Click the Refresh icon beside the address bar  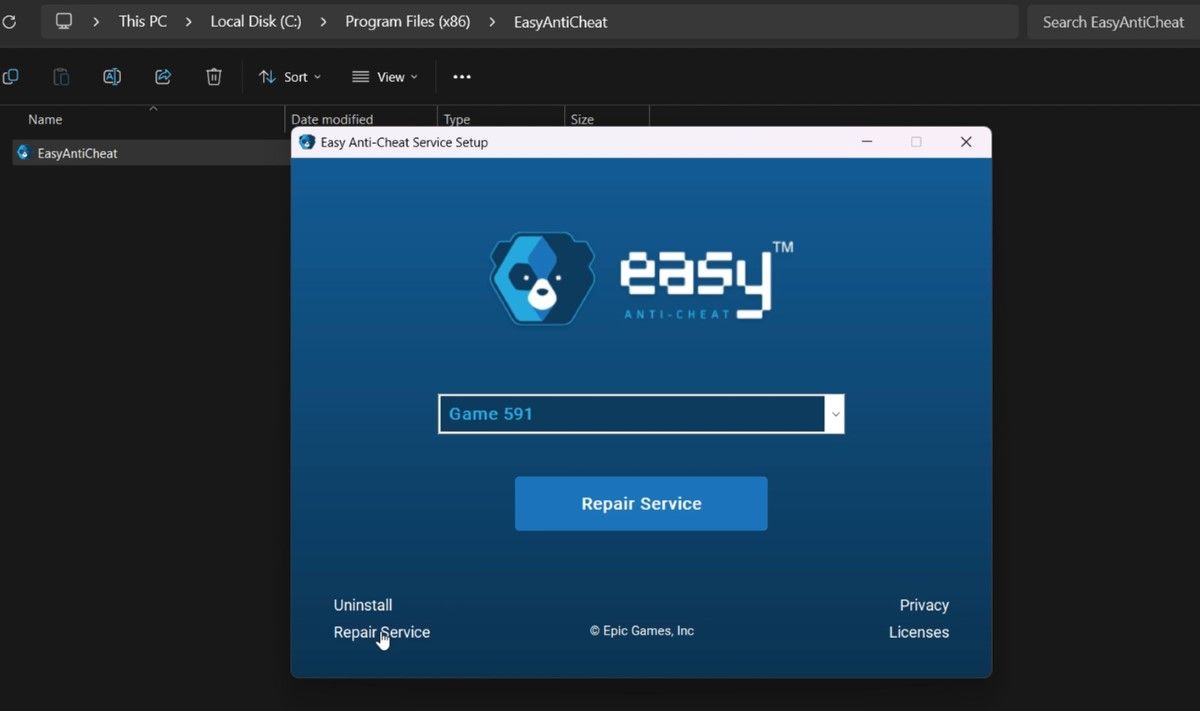point(10,21)
